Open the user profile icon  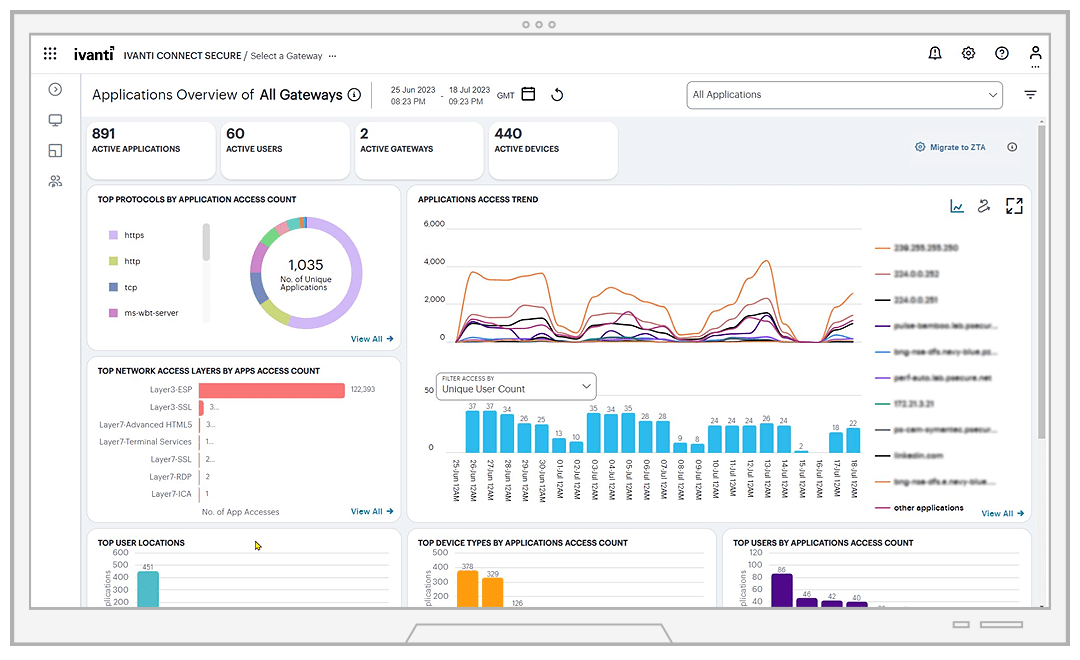coord(1035,54)
